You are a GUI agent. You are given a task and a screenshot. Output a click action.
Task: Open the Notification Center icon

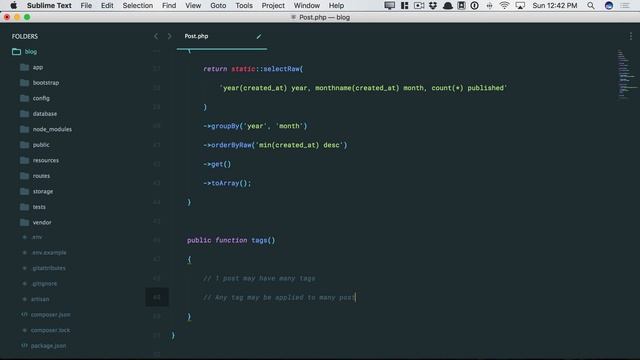click(x=625, y=5)
